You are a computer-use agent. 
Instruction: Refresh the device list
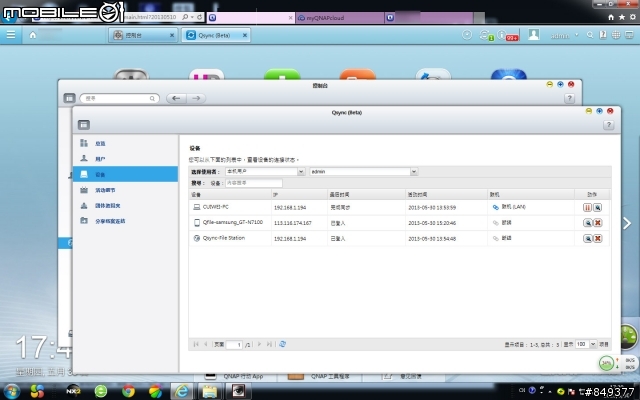[282, 344]
